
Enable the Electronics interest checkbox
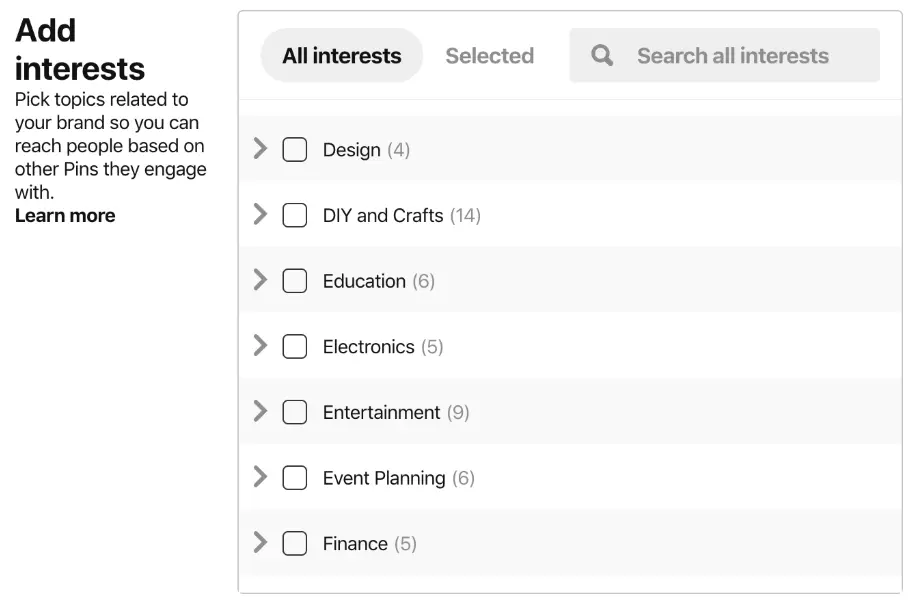(294, 347)
